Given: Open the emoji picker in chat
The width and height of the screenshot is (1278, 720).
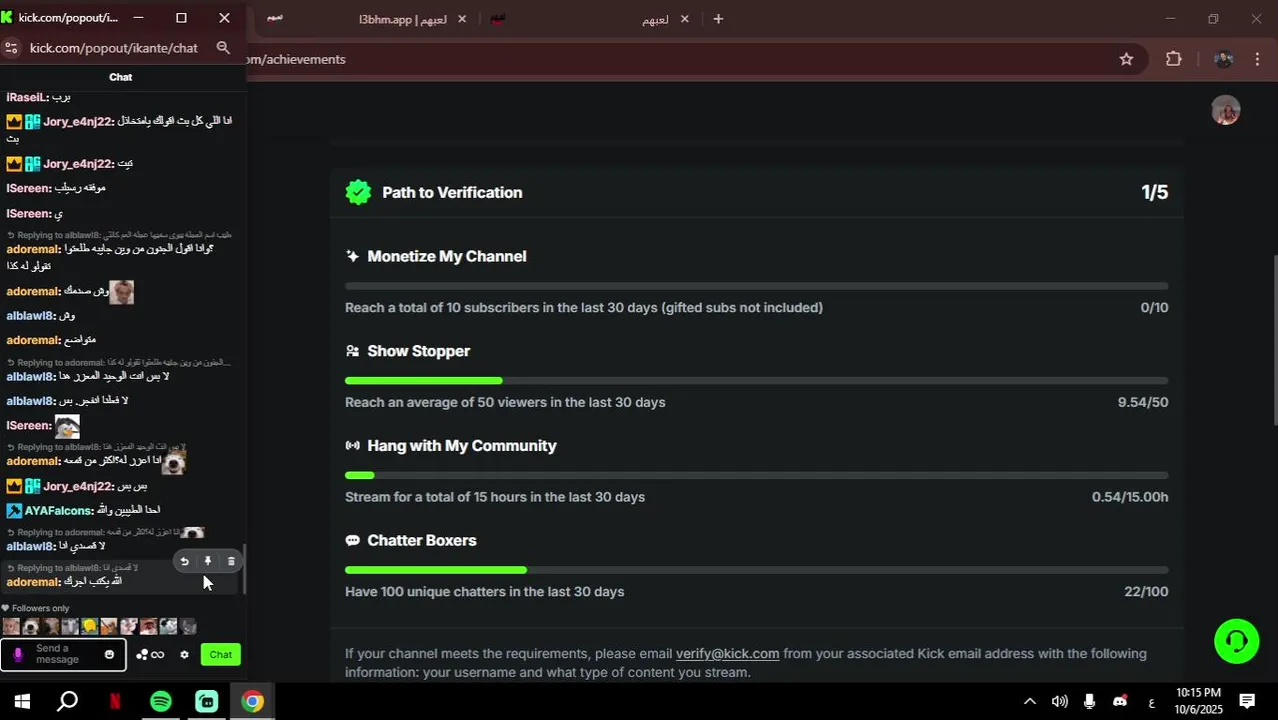Looking at the screenshot, I should (x=109, y=655).
